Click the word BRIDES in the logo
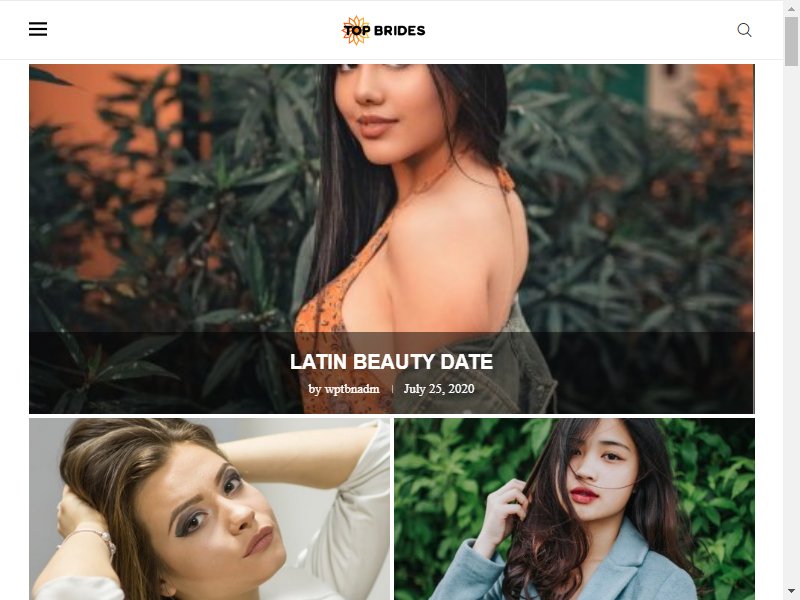 (399, 31)
